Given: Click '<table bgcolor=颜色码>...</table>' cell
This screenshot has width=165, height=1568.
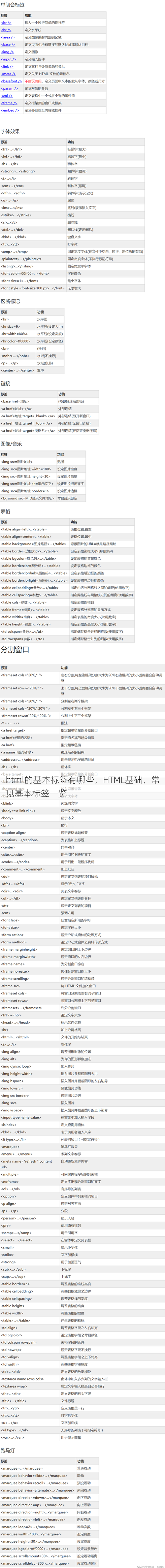Looking at the screenshot, I should tap(35, 558).
